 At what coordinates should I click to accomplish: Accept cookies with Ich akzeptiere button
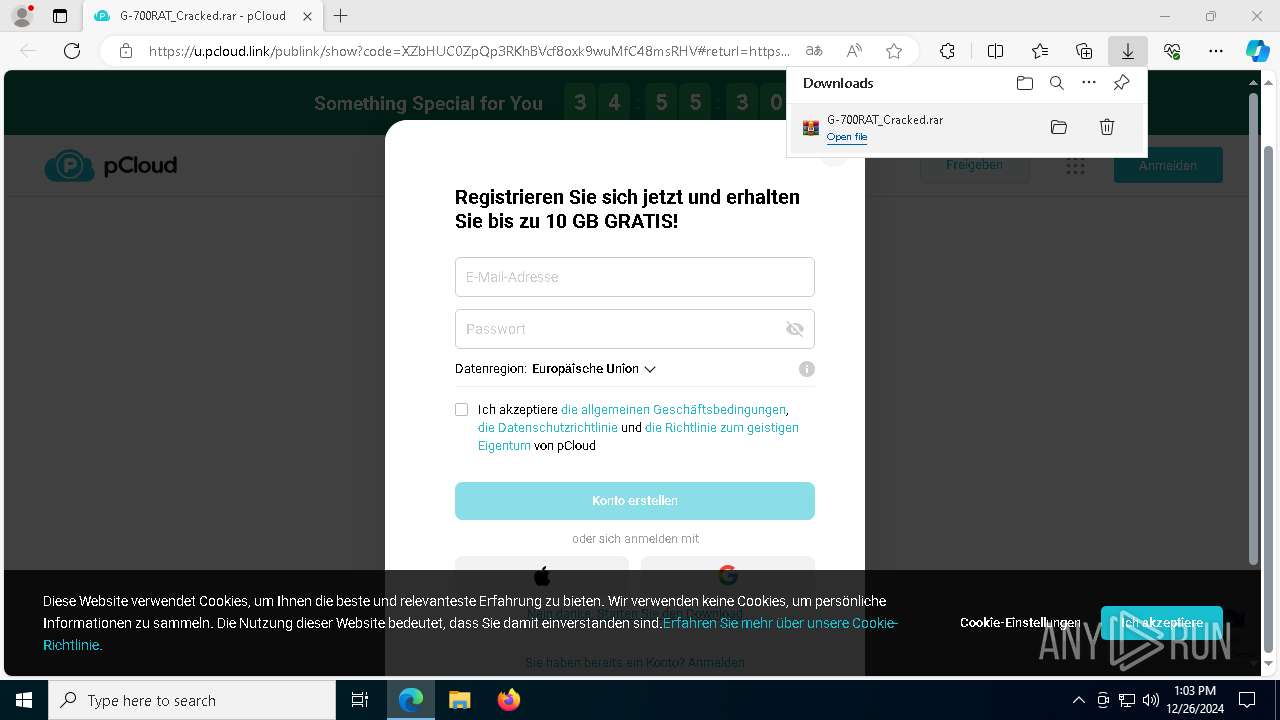(x=1162, y=623)
